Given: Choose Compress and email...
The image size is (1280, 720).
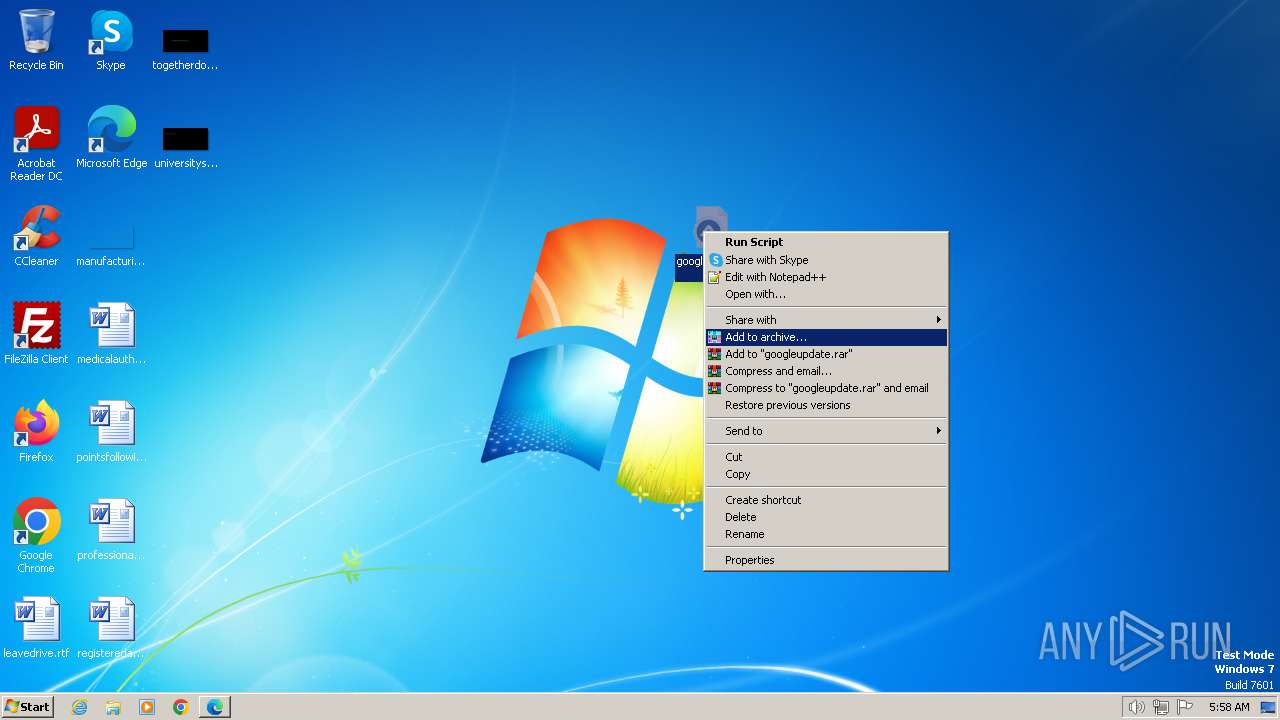Looking at the screenshot, I should coord(826,371).
